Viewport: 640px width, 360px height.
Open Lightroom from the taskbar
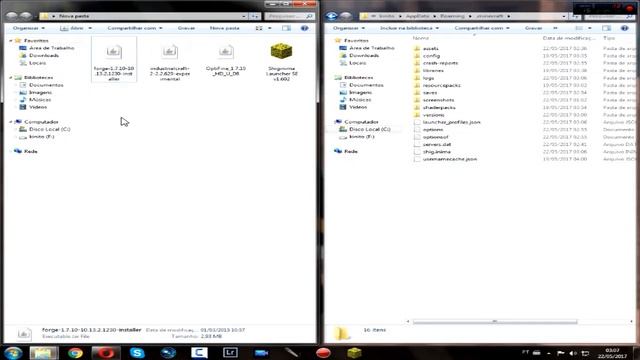tap(230, 353)
